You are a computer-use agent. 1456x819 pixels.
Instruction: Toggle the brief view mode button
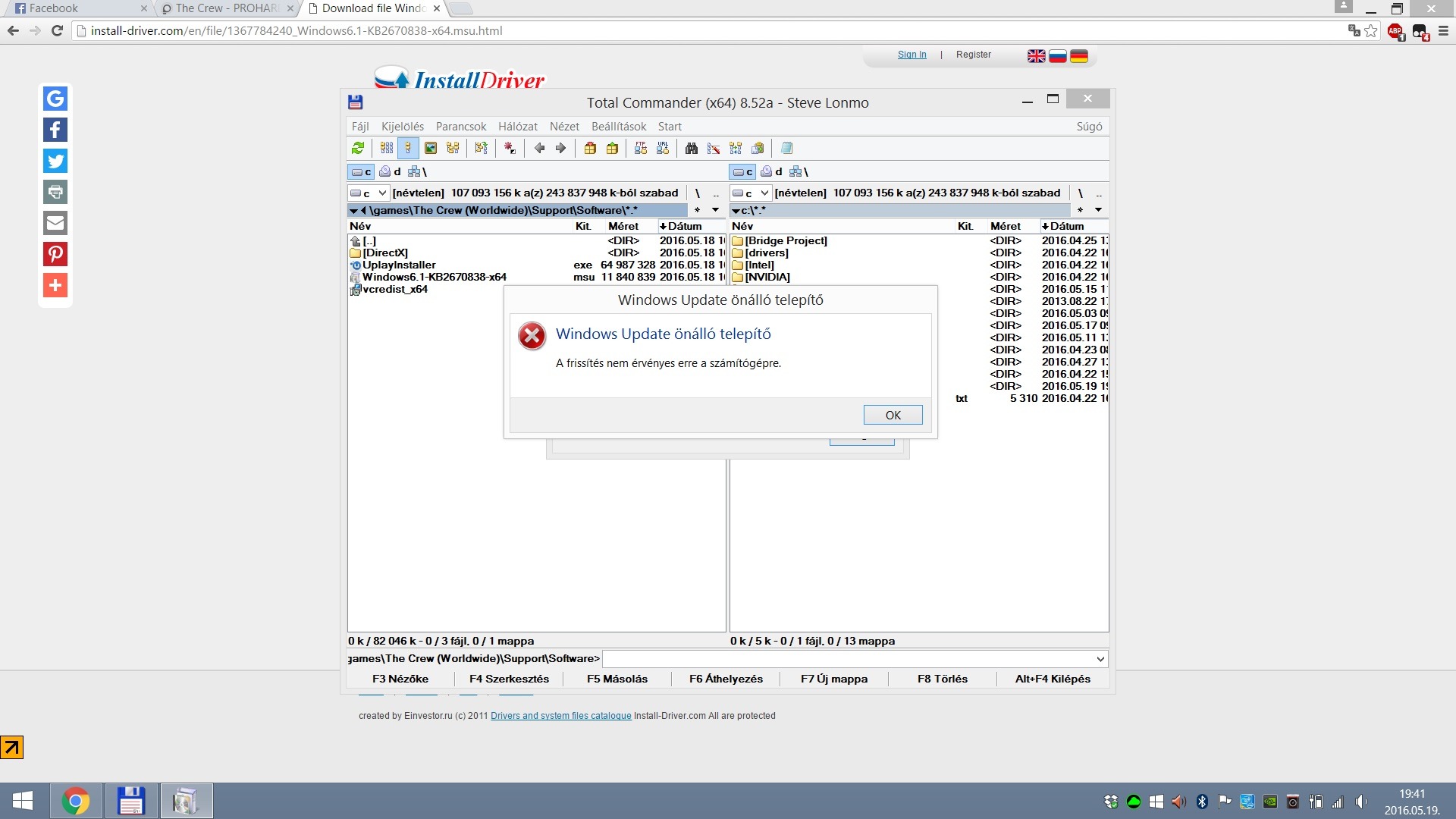point(387,149)
